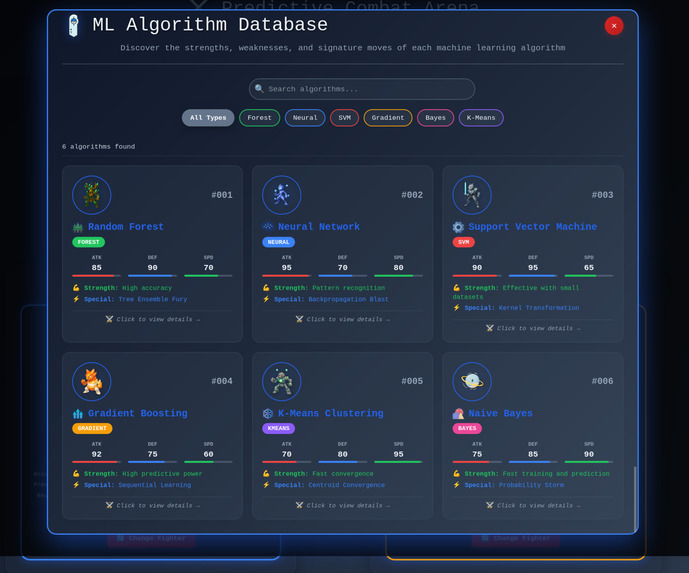Click the orange GRADIENT type badge
Viewport: 689px width, 573px height.
92,428
